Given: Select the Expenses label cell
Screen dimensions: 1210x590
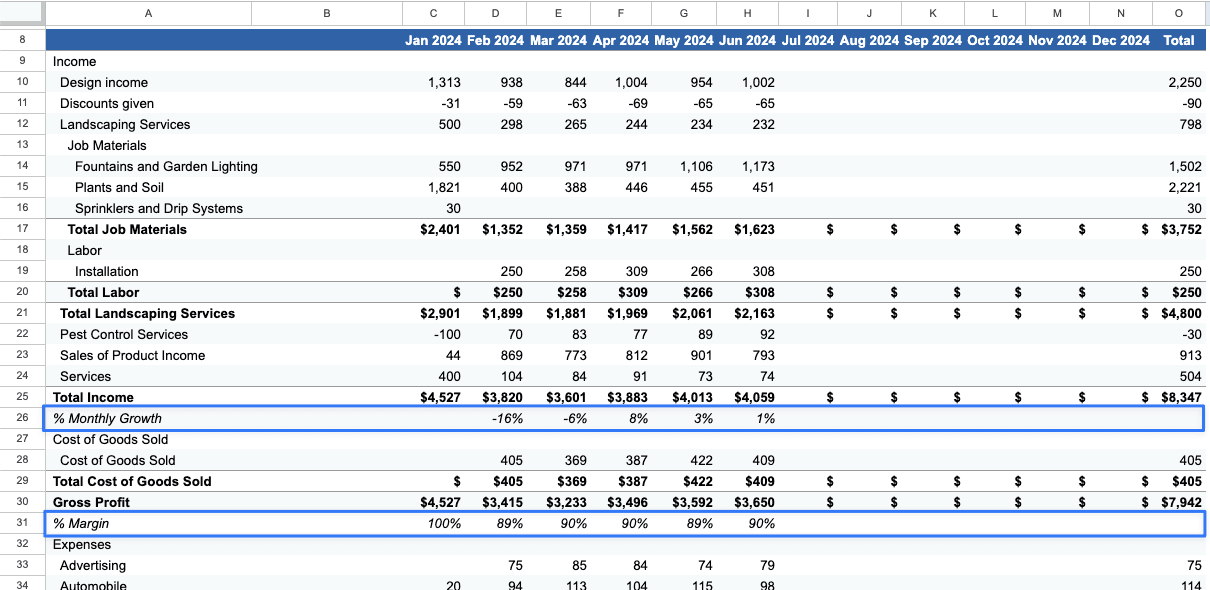Looking at the screenshot, I should 82,544.
